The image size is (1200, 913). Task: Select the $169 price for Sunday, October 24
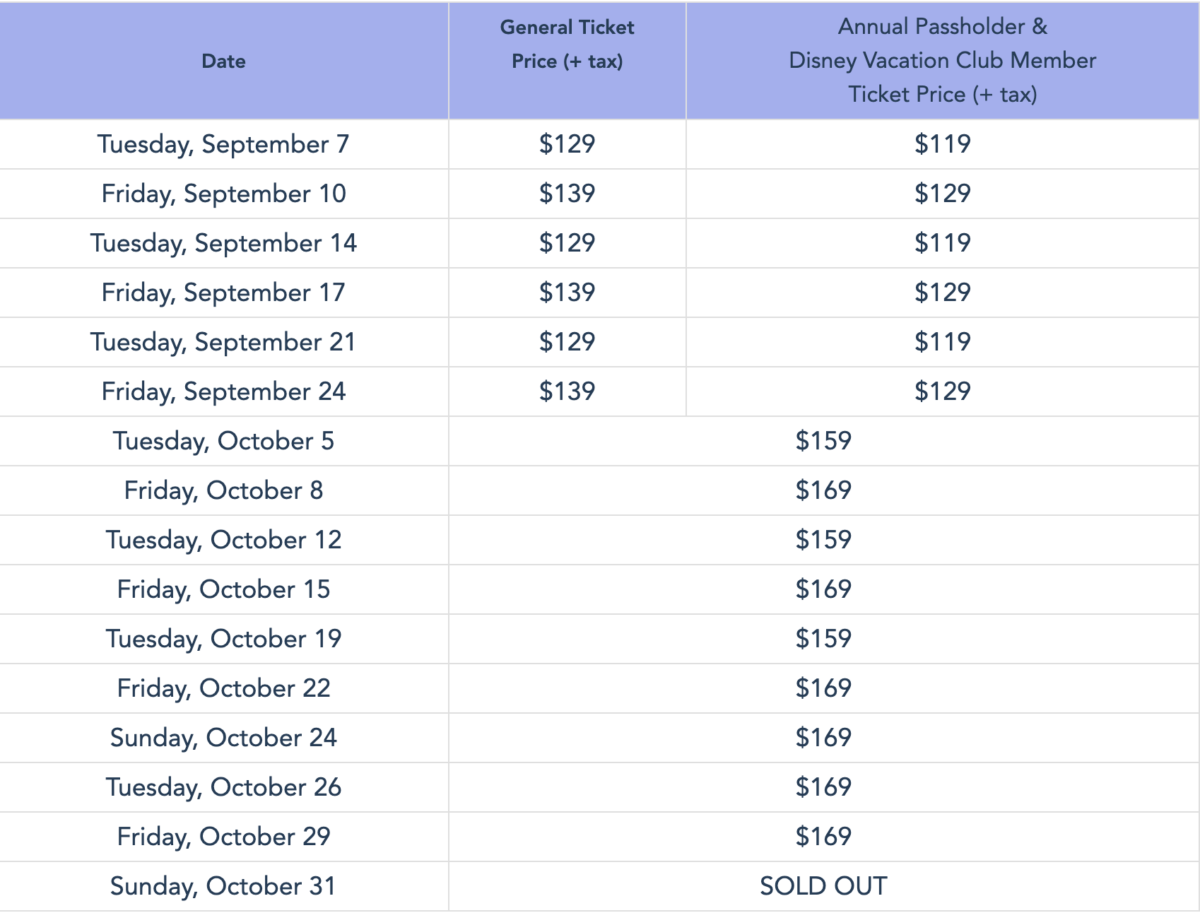pyautogui.click(x=823, y=737)
